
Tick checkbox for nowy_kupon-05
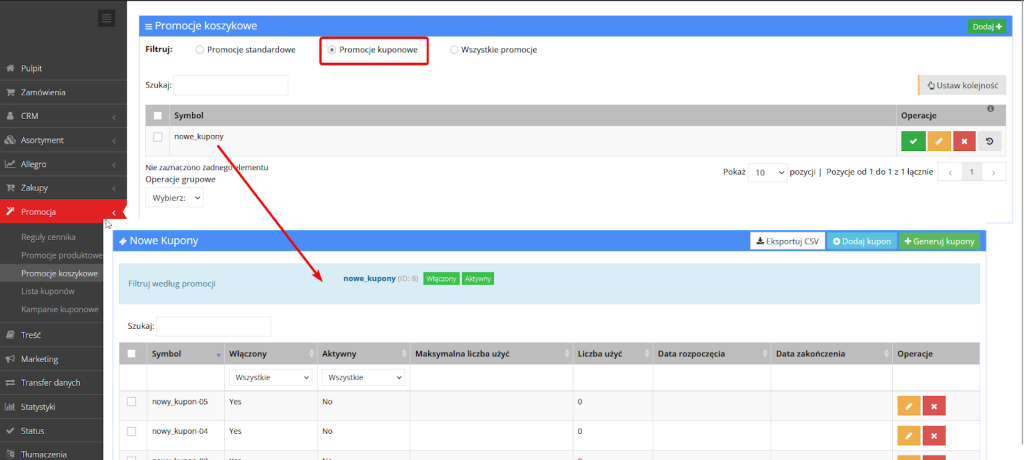pyautogui.click(x=131, y=402)
